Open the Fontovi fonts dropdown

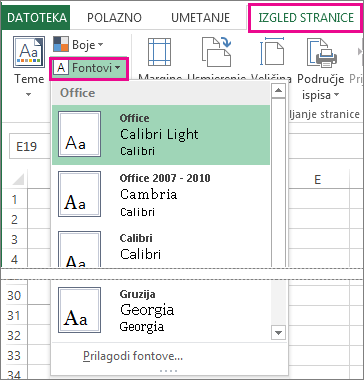point(89,68)
